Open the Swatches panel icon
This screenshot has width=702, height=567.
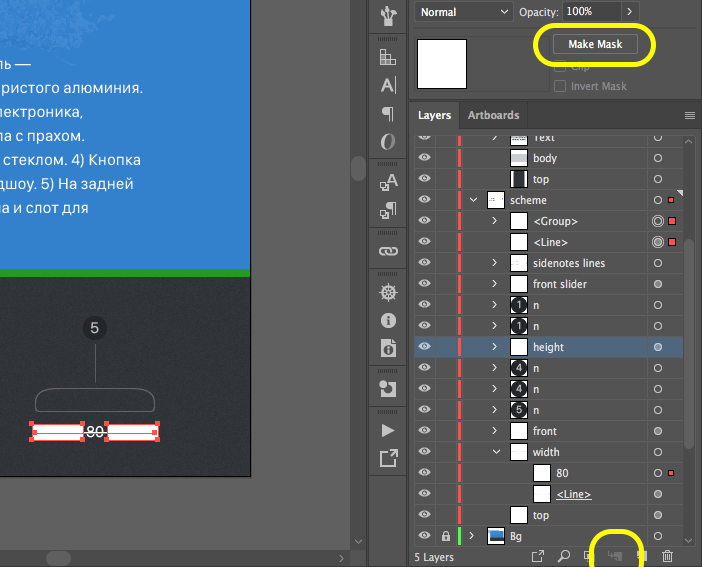(x=388, y=57)
